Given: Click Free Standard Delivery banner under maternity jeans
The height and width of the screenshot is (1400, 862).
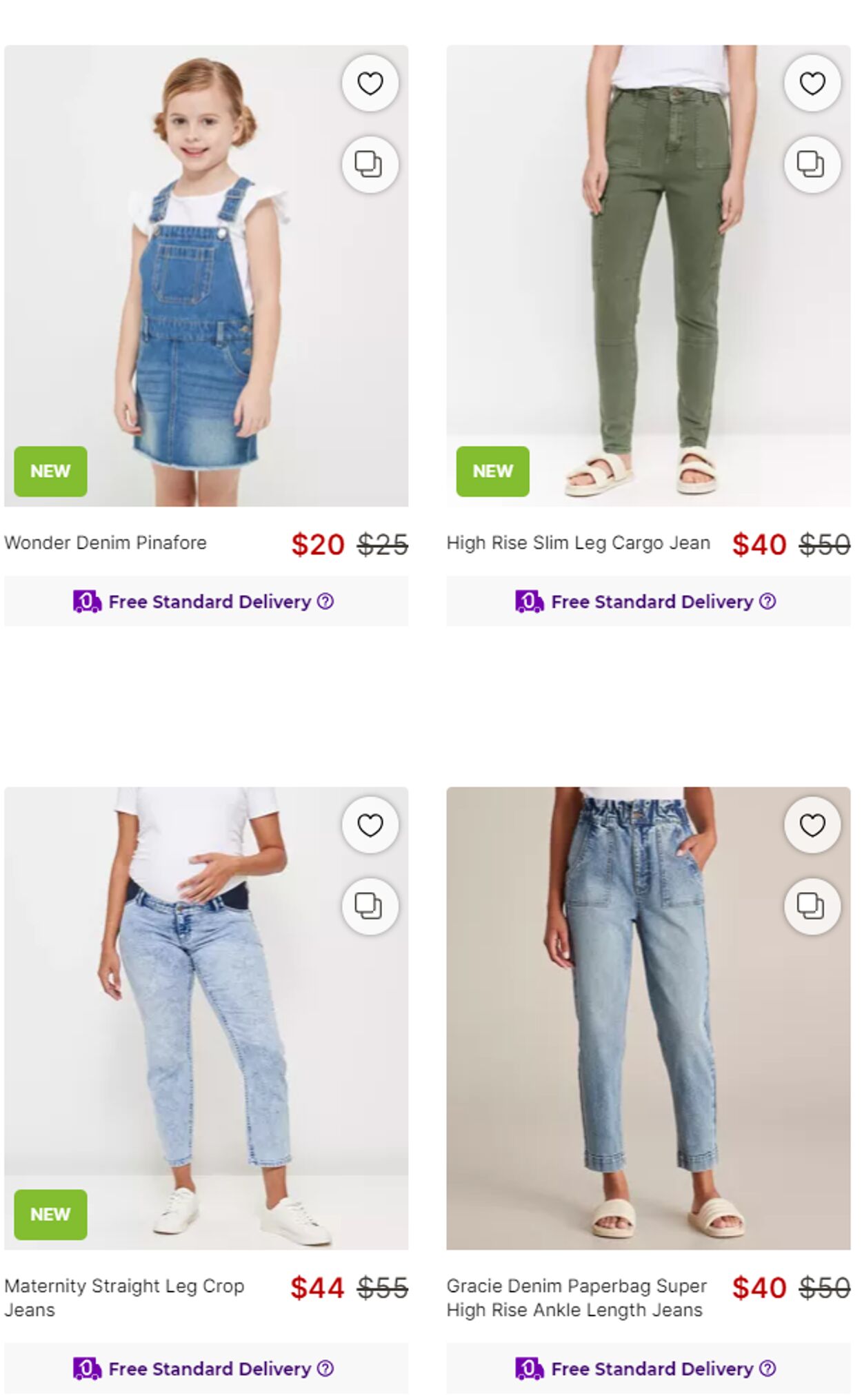Looking at the screenshot, I should point(206,1368).
